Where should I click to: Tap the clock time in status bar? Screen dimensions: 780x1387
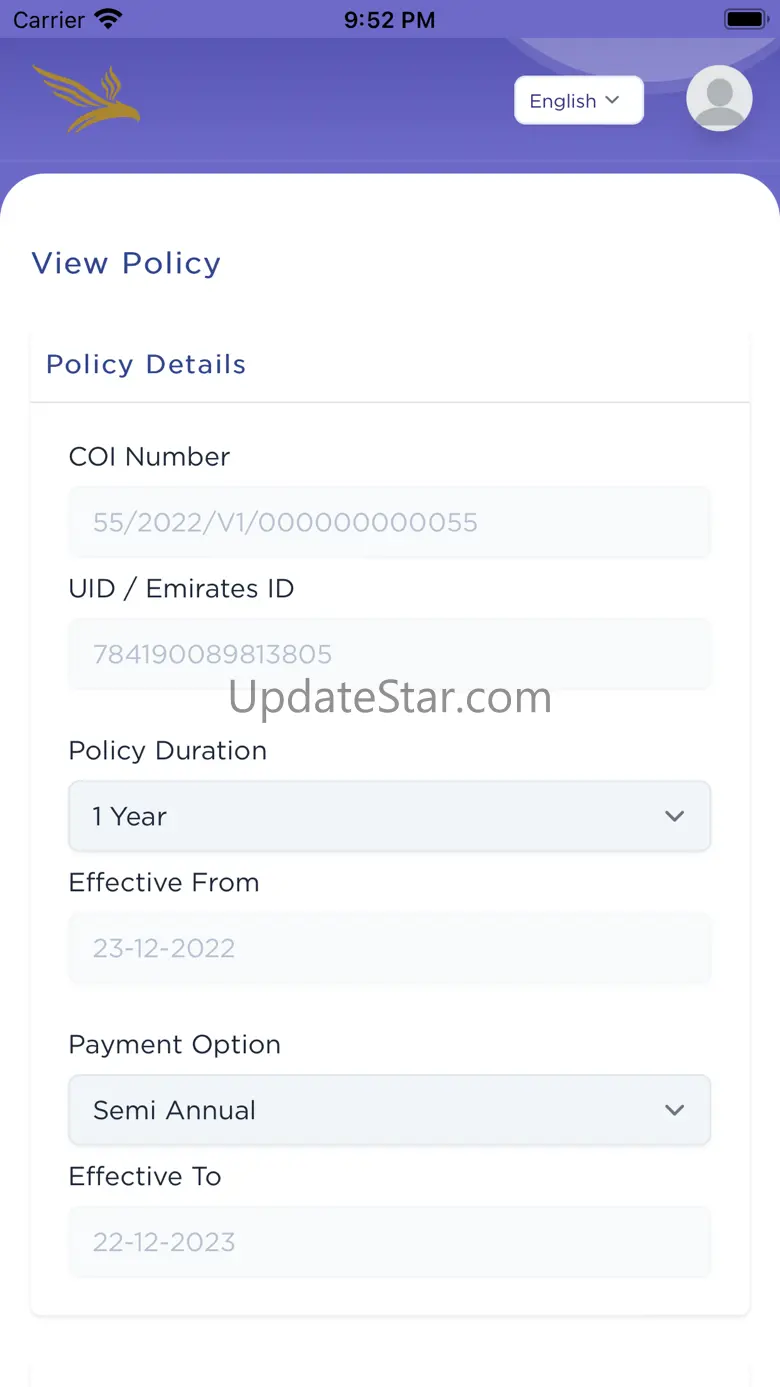(x=389, y=19)
